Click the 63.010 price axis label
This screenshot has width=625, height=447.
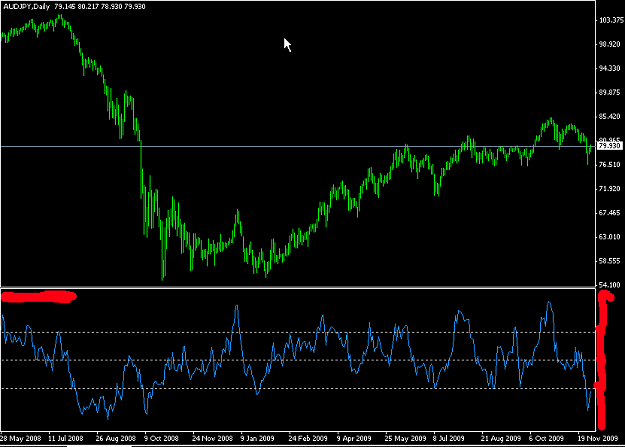[x=610, y=237]
